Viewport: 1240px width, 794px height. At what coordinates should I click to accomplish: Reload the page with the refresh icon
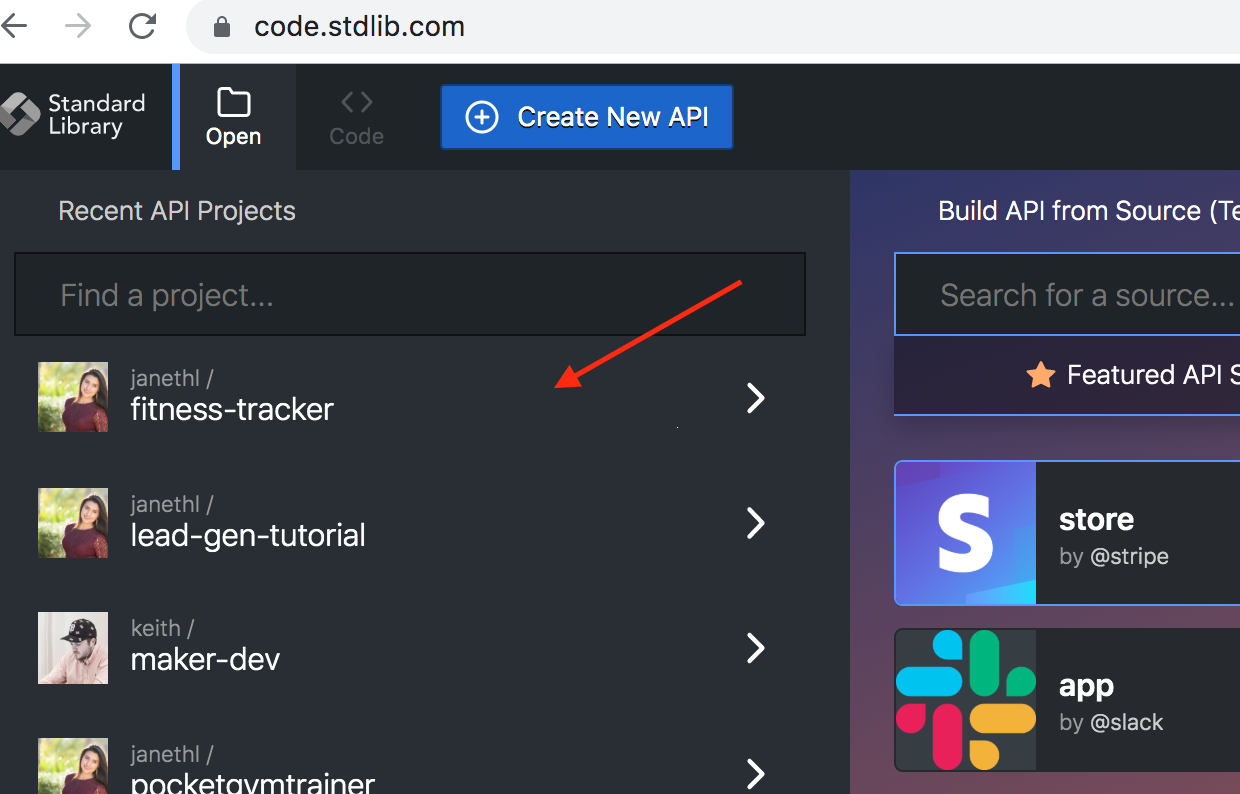tap(143, 26)
